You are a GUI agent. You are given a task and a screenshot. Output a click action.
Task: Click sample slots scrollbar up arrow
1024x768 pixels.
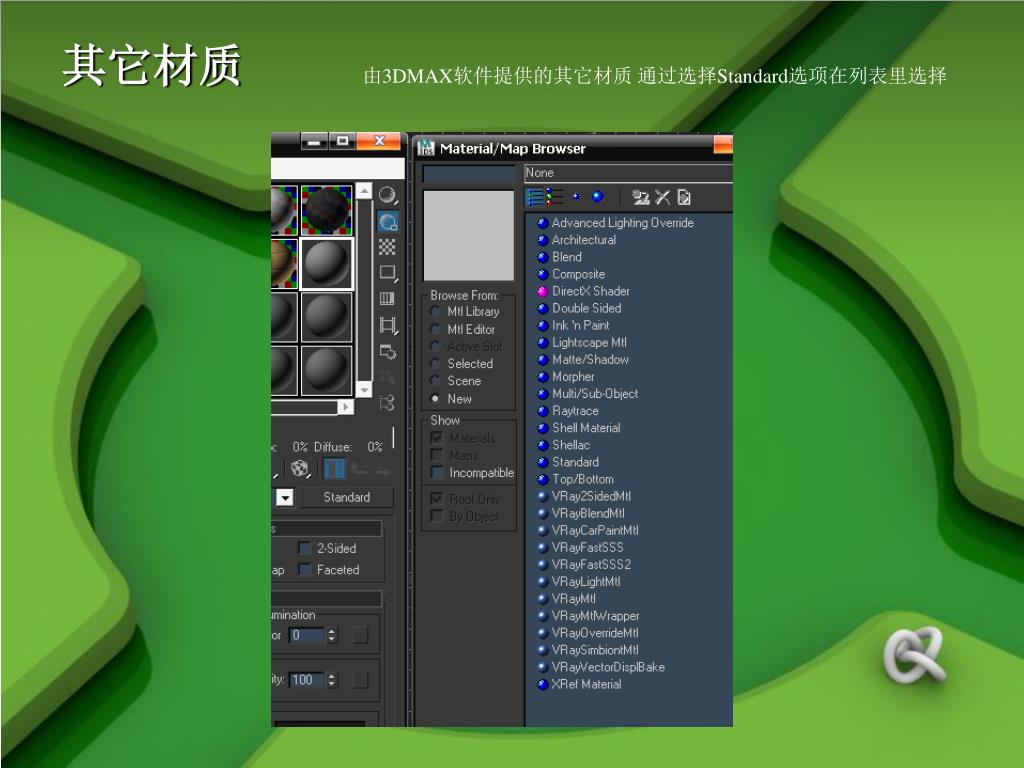[x=364, y=191]
